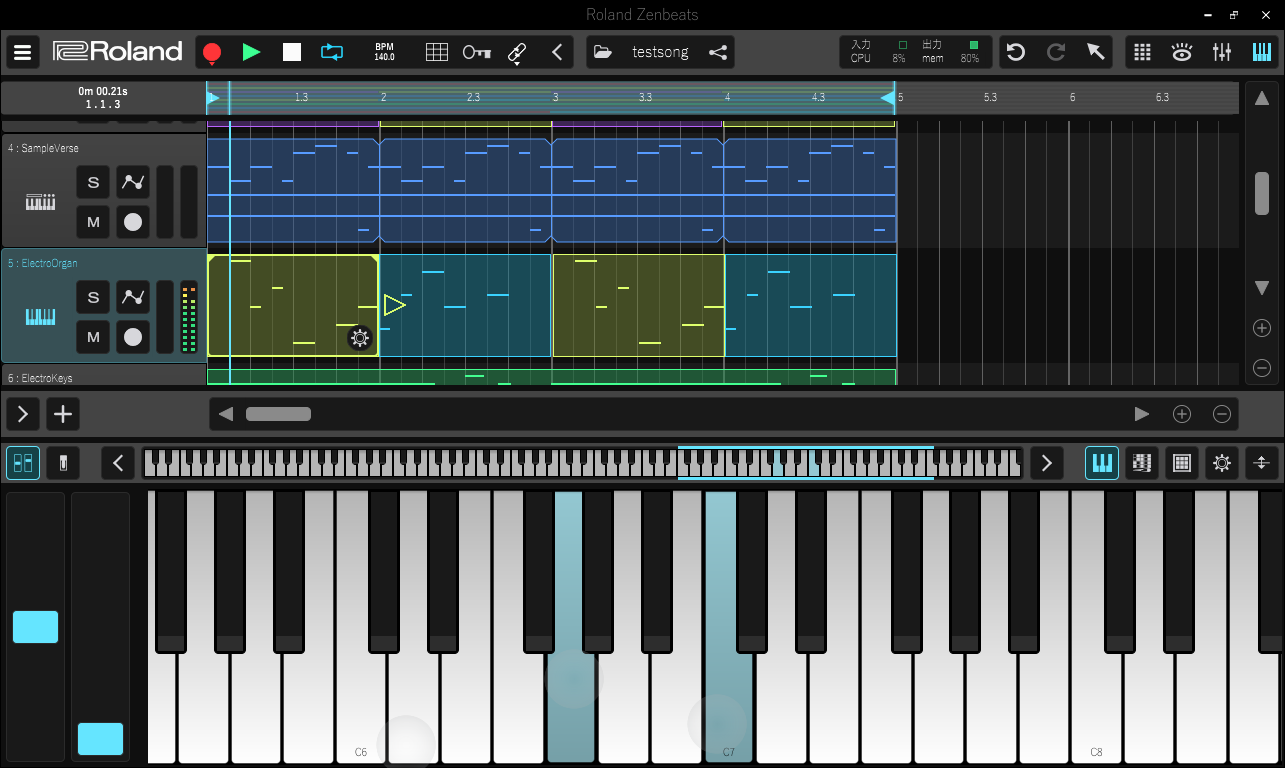Toggle the sustain hold button

point(63,463)
